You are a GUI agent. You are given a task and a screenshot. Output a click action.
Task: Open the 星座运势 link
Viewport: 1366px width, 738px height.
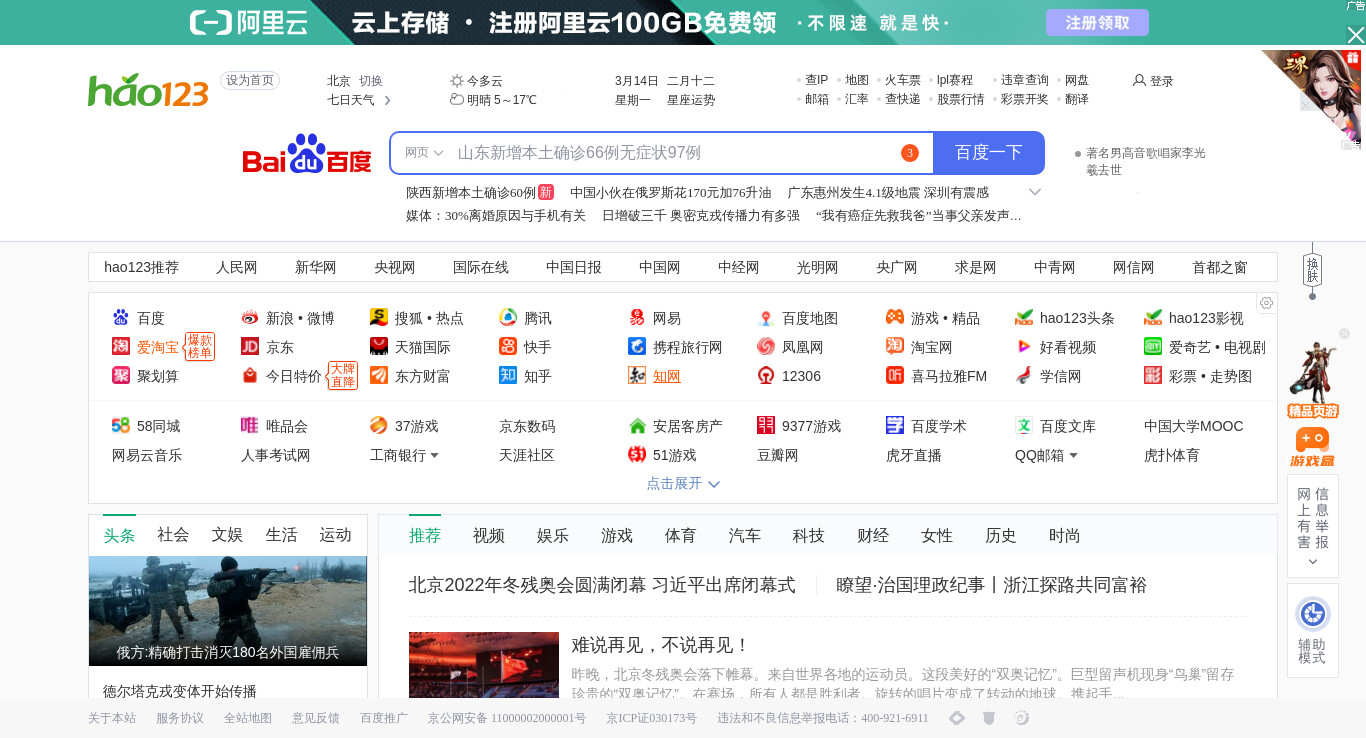click(x=691, y=100)
